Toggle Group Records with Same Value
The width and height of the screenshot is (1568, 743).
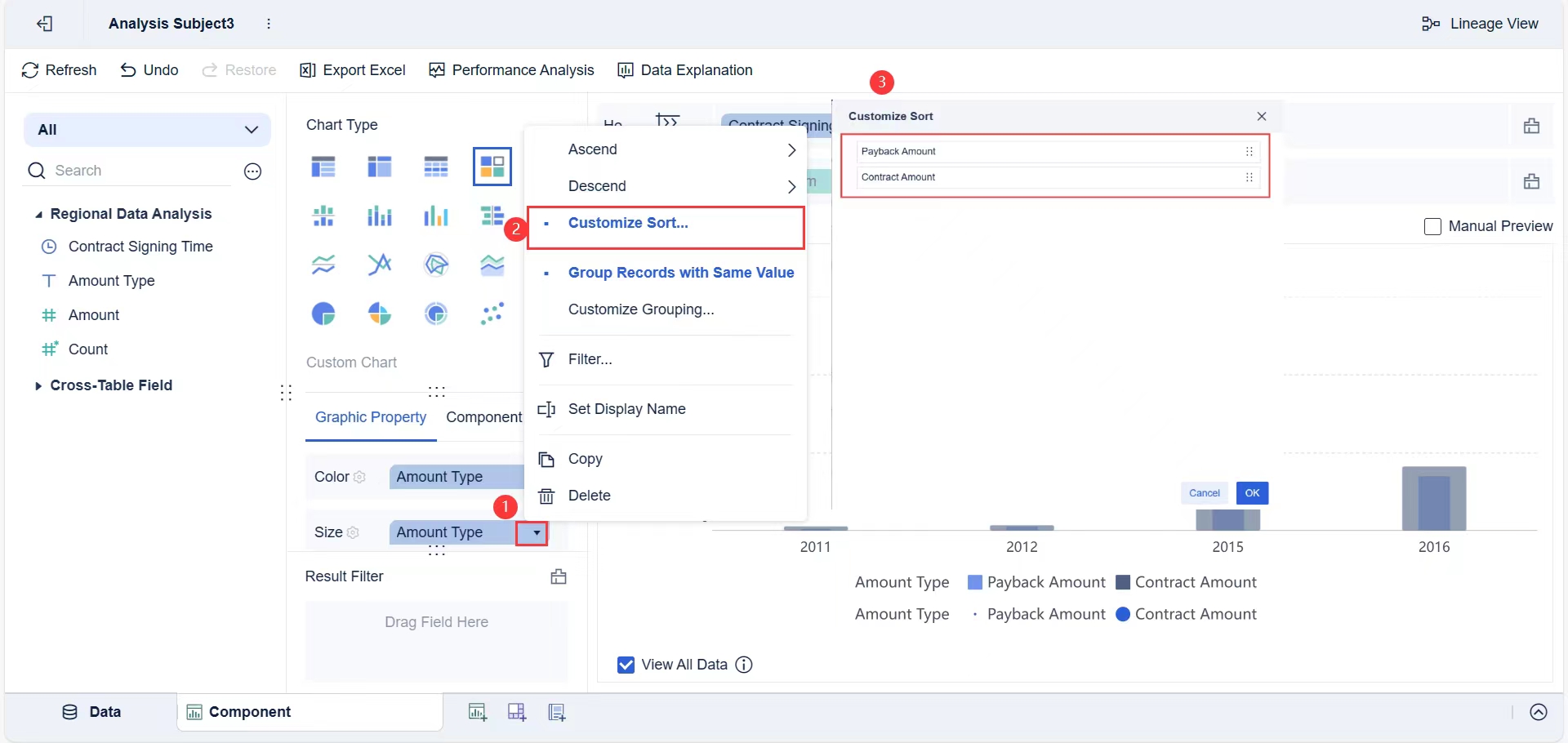tap(680, 273)
